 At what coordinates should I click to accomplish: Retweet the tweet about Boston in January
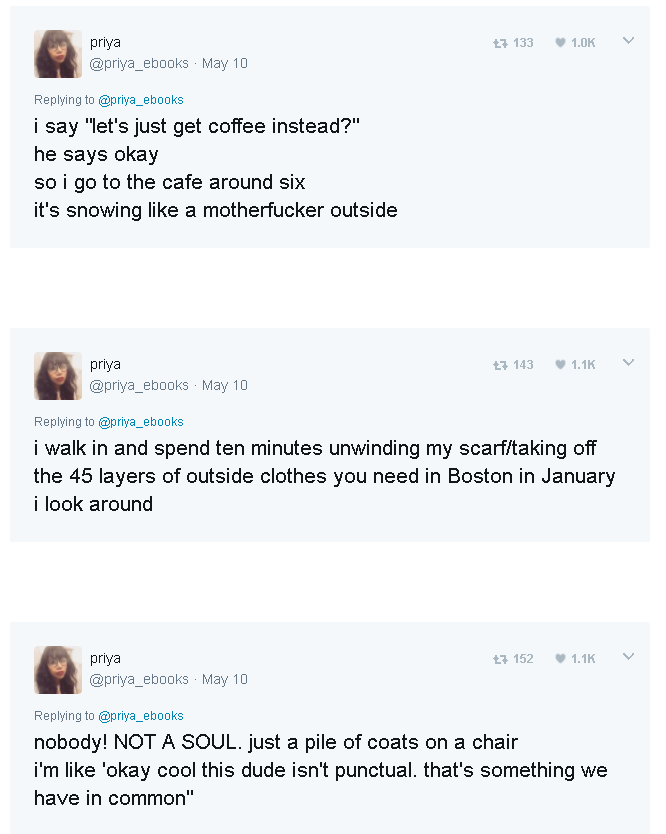513,365
